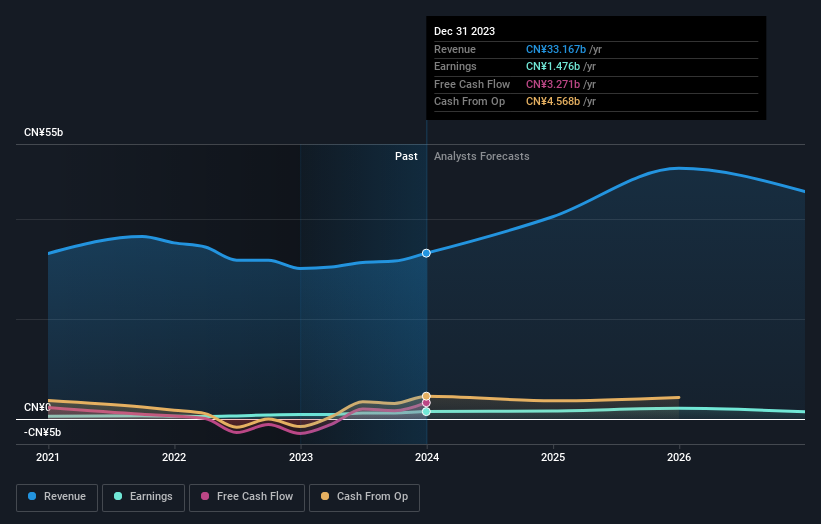The height and width of the screenshot is (524, 821).
Task: Toggle the Free Cash Flow legend series
Action: click(247, 497)
